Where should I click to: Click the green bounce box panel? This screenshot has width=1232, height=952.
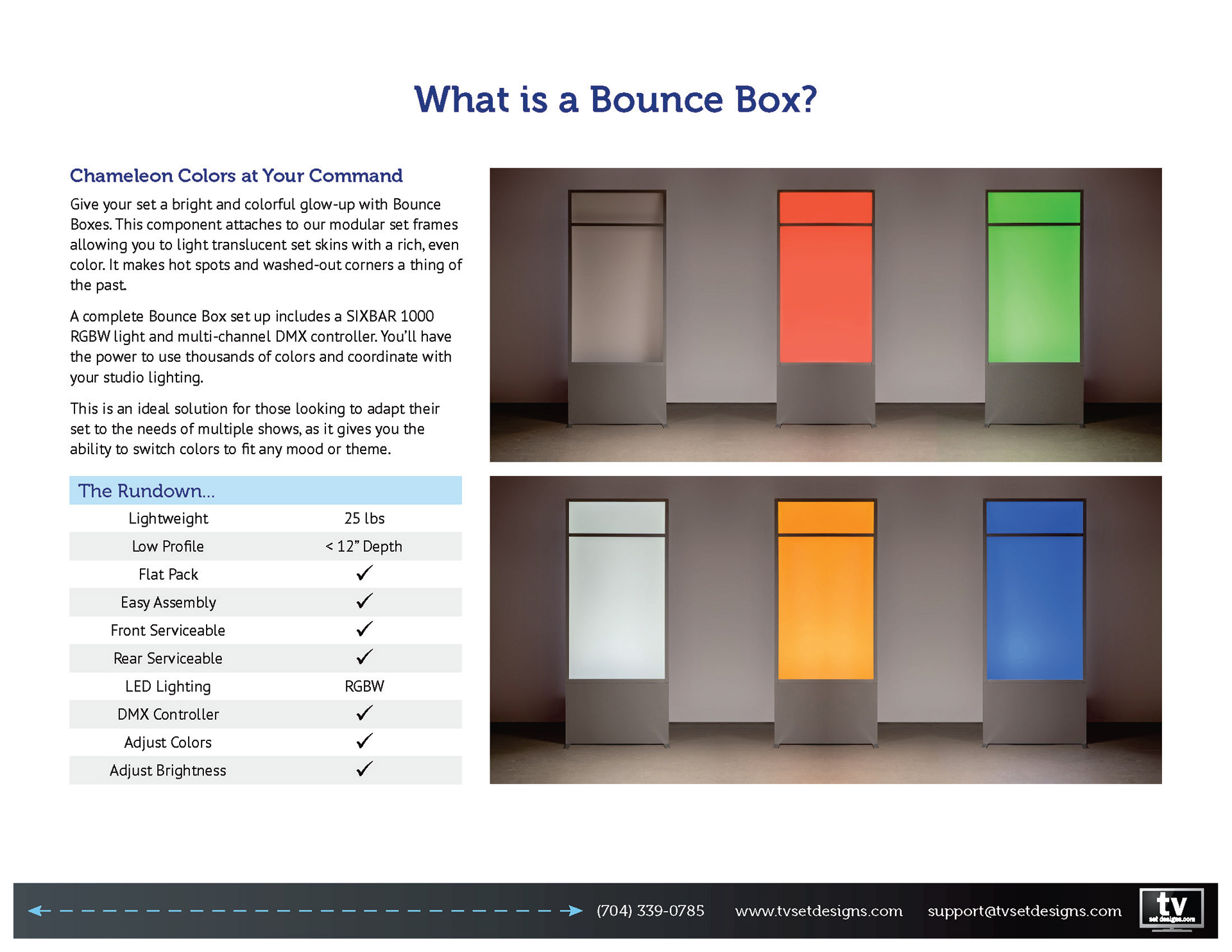click(1034, 277)
